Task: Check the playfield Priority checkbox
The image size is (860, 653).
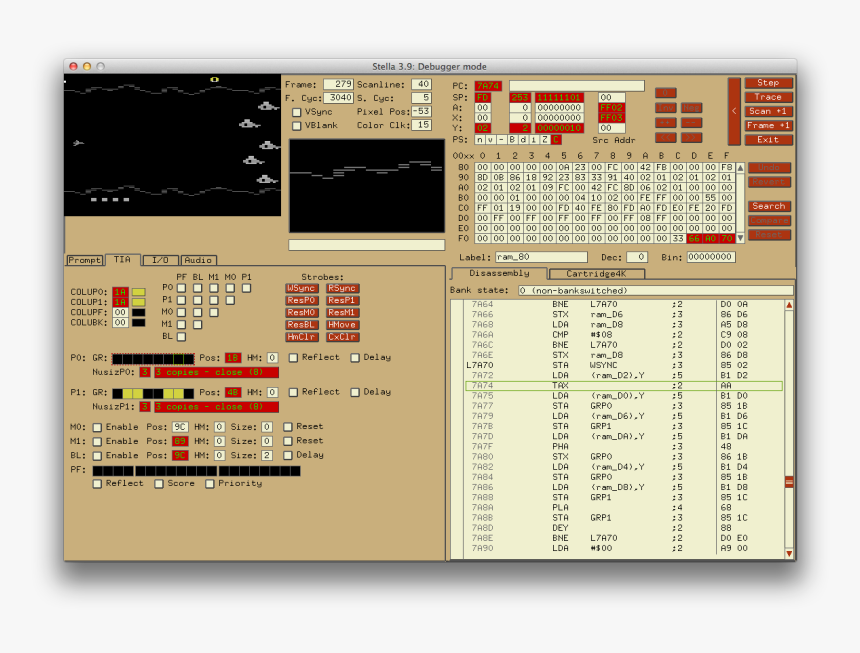Action: point(210,484)
